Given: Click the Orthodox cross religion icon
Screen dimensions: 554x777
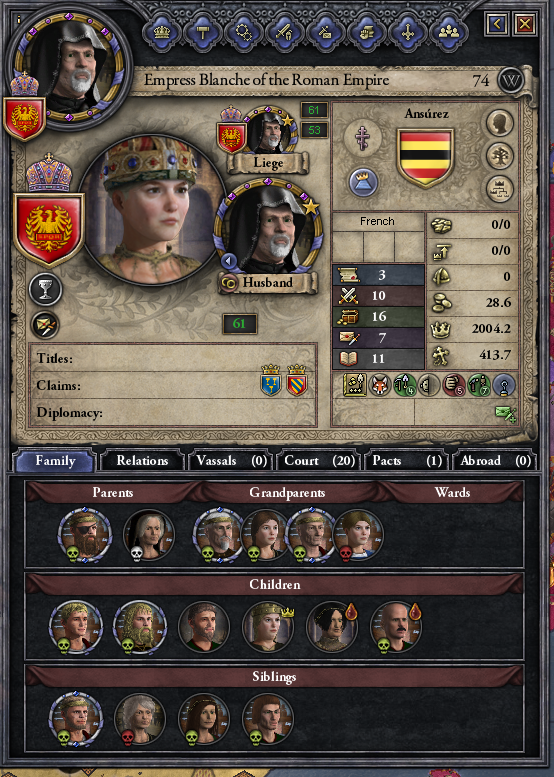Looking at the screenshot, I should click(x=363, y=137).
